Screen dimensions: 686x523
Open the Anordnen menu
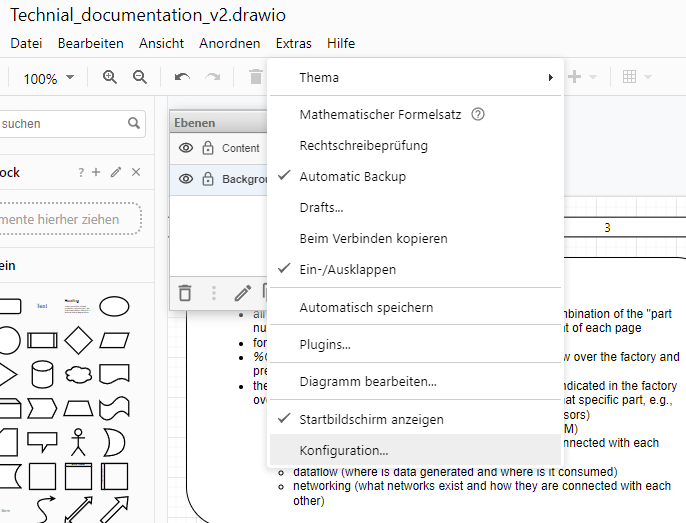point(229,43)
